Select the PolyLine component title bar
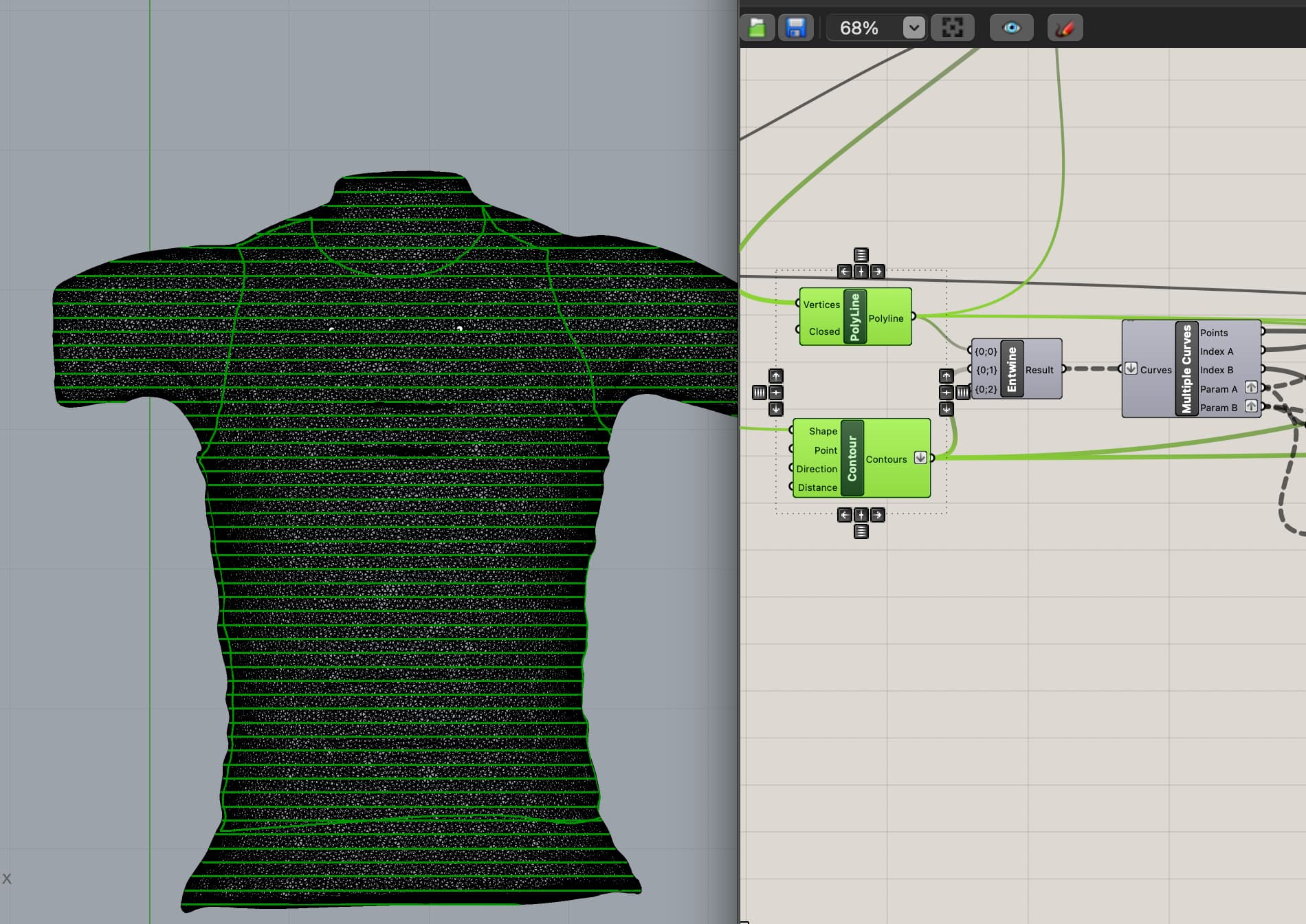 [855, 317]
